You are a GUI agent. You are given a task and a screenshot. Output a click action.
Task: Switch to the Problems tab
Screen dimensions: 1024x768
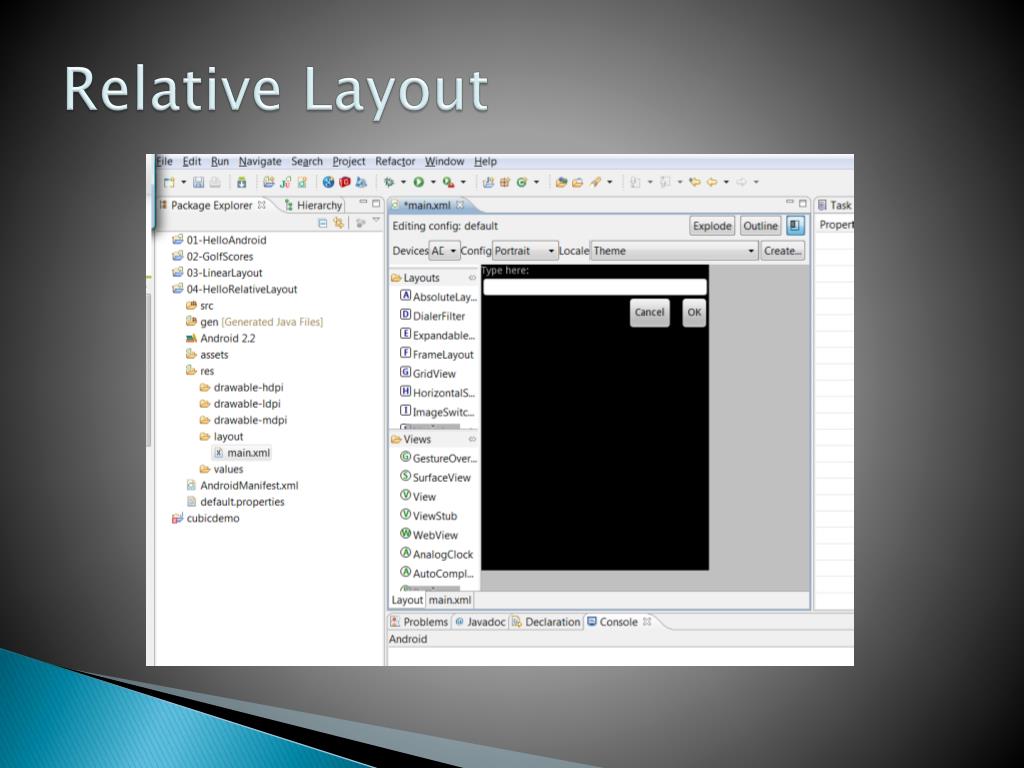coord(419,622)
